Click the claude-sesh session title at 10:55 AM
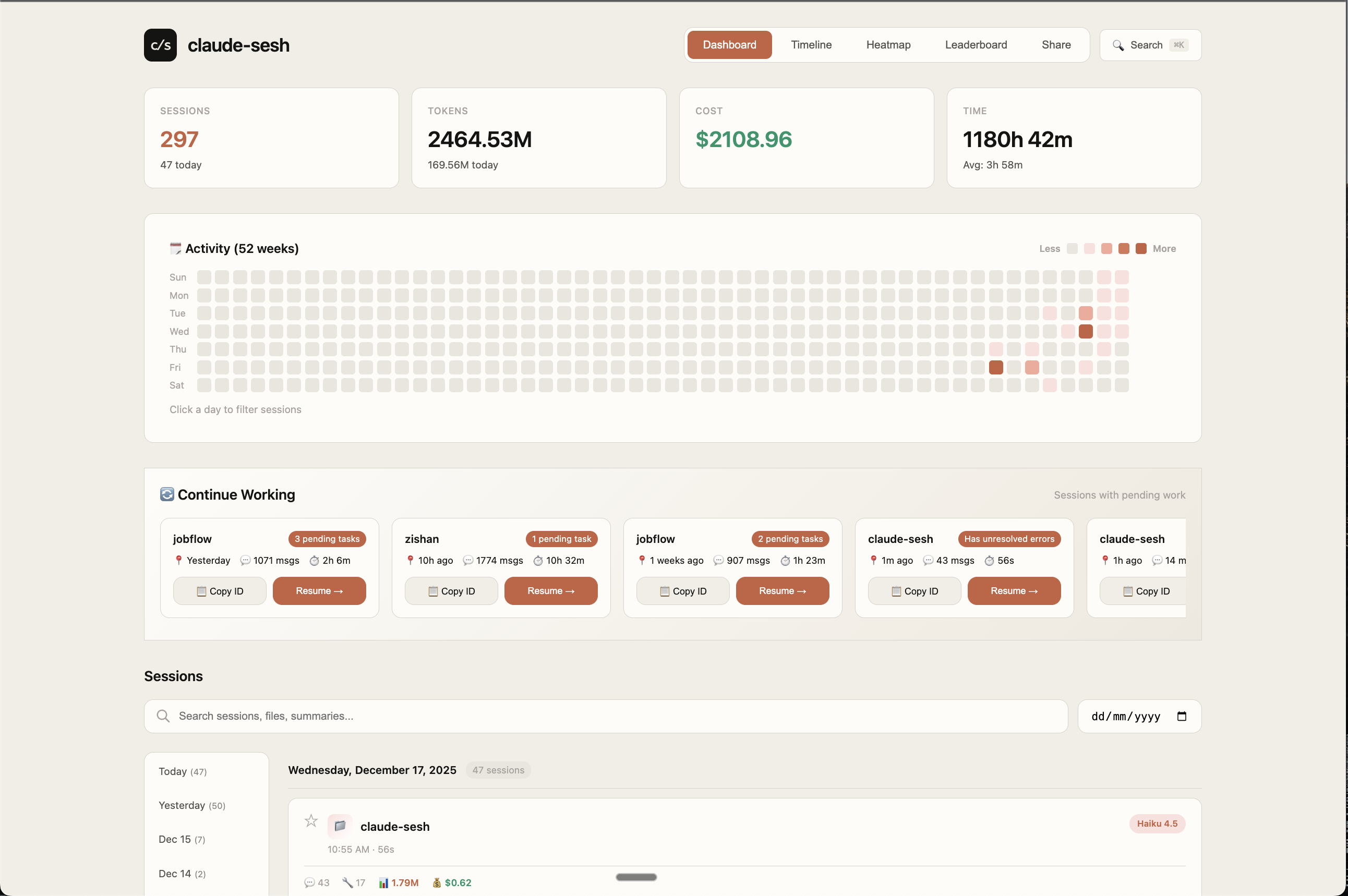The height and width of the screenshot is (896, 1348). coord(395,826)
